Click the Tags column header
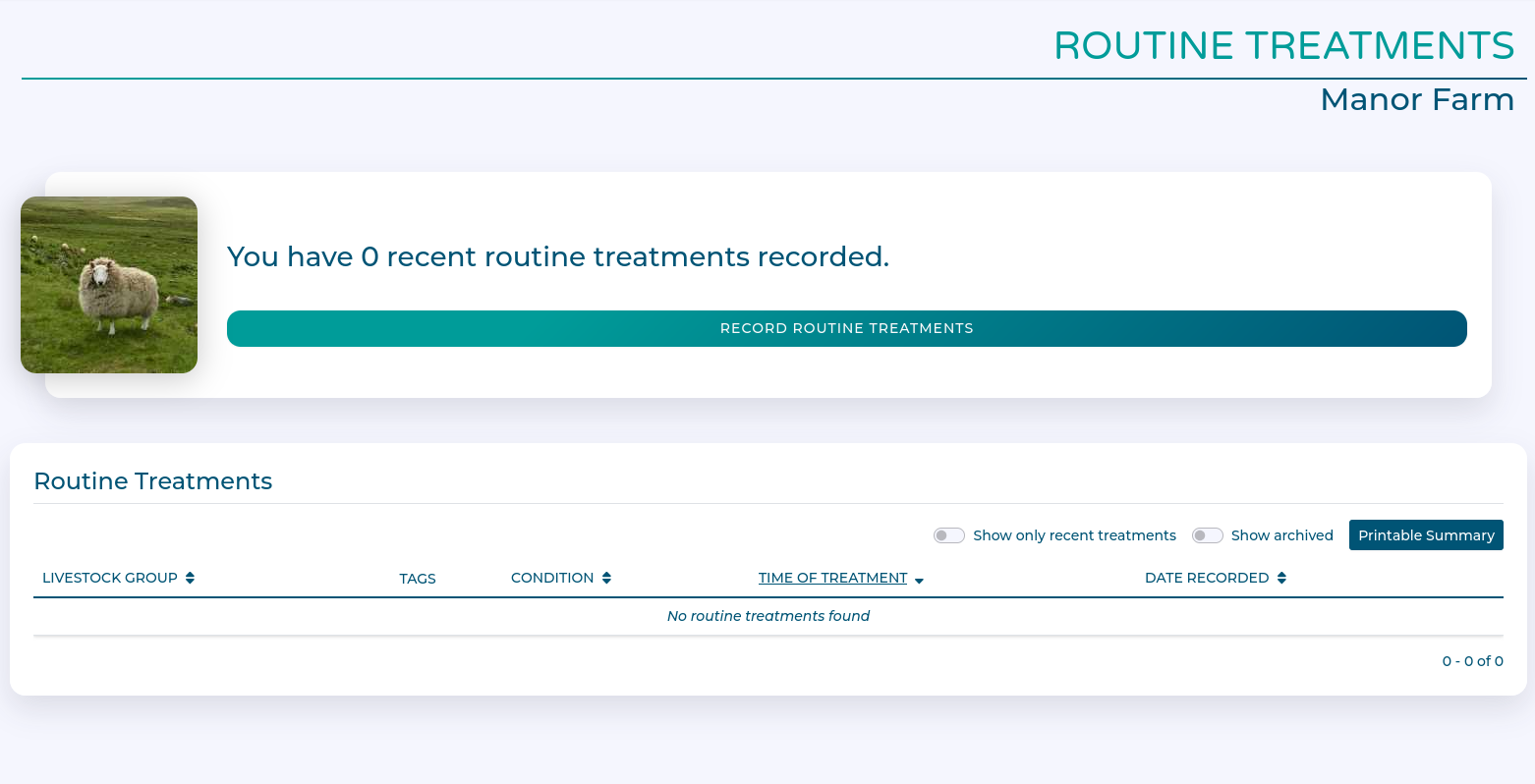 (418, 579)
